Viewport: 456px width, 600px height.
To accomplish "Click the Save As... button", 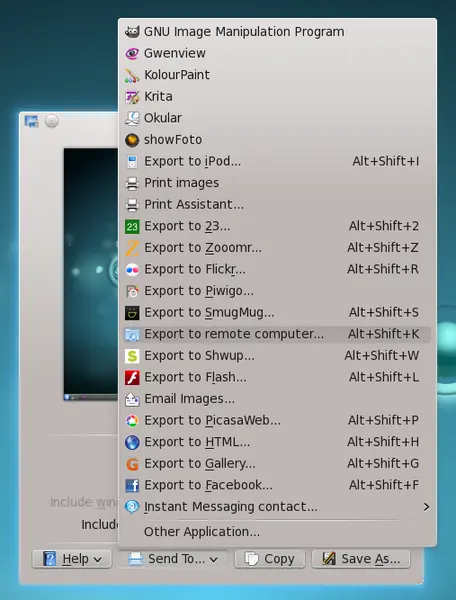I will pyautogui.click(x=361, y=559).
